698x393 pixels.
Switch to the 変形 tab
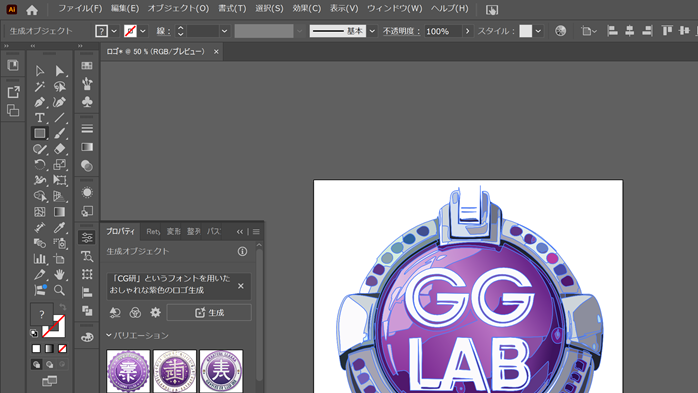(x=174, y=231)
